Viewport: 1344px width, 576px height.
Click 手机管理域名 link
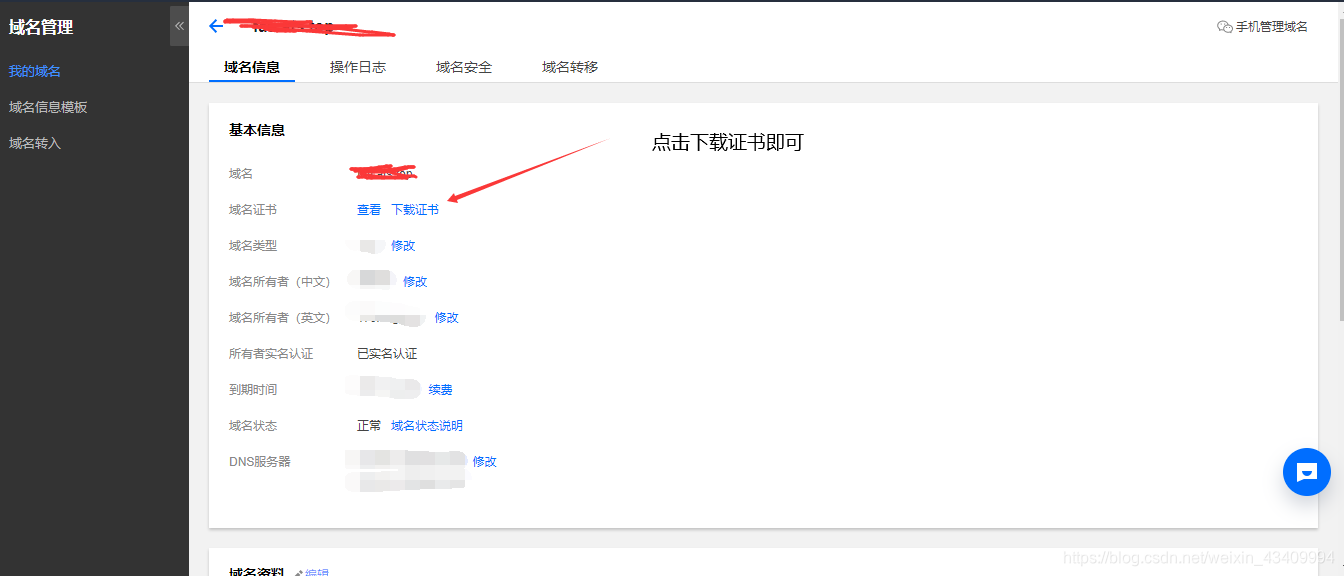pyautogui.click(x=1272, y=27)
